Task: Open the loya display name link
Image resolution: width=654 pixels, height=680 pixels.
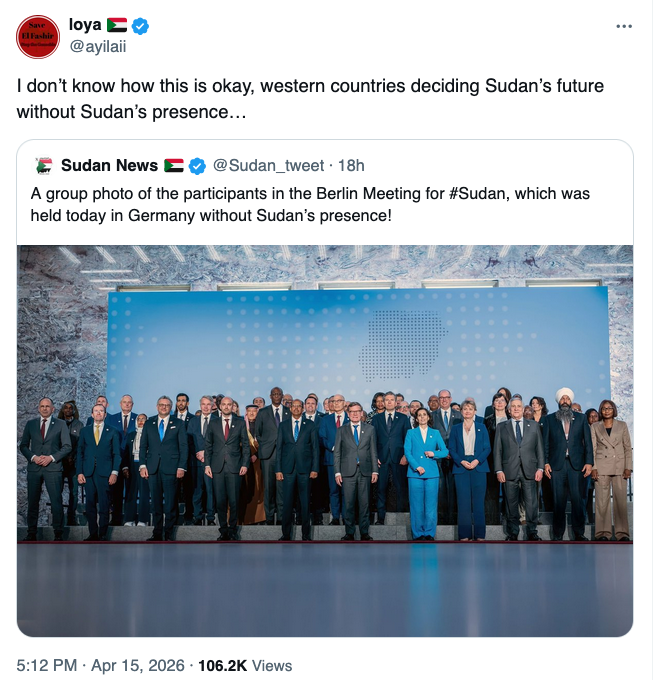Action: (84, 25)
